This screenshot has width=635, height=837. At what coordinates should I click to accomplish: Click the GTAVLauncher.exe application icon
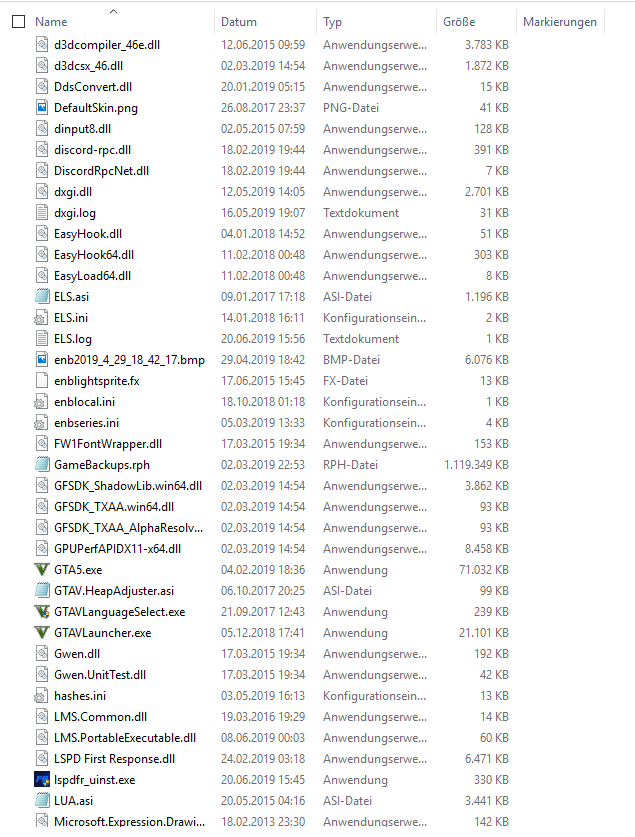click(x=42, y=633)
